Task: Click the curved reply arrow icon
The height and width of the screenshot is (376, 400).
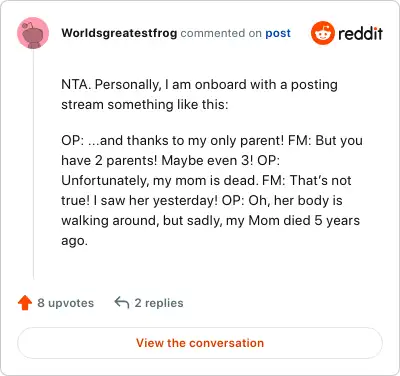Action: [x=122, y=303]
